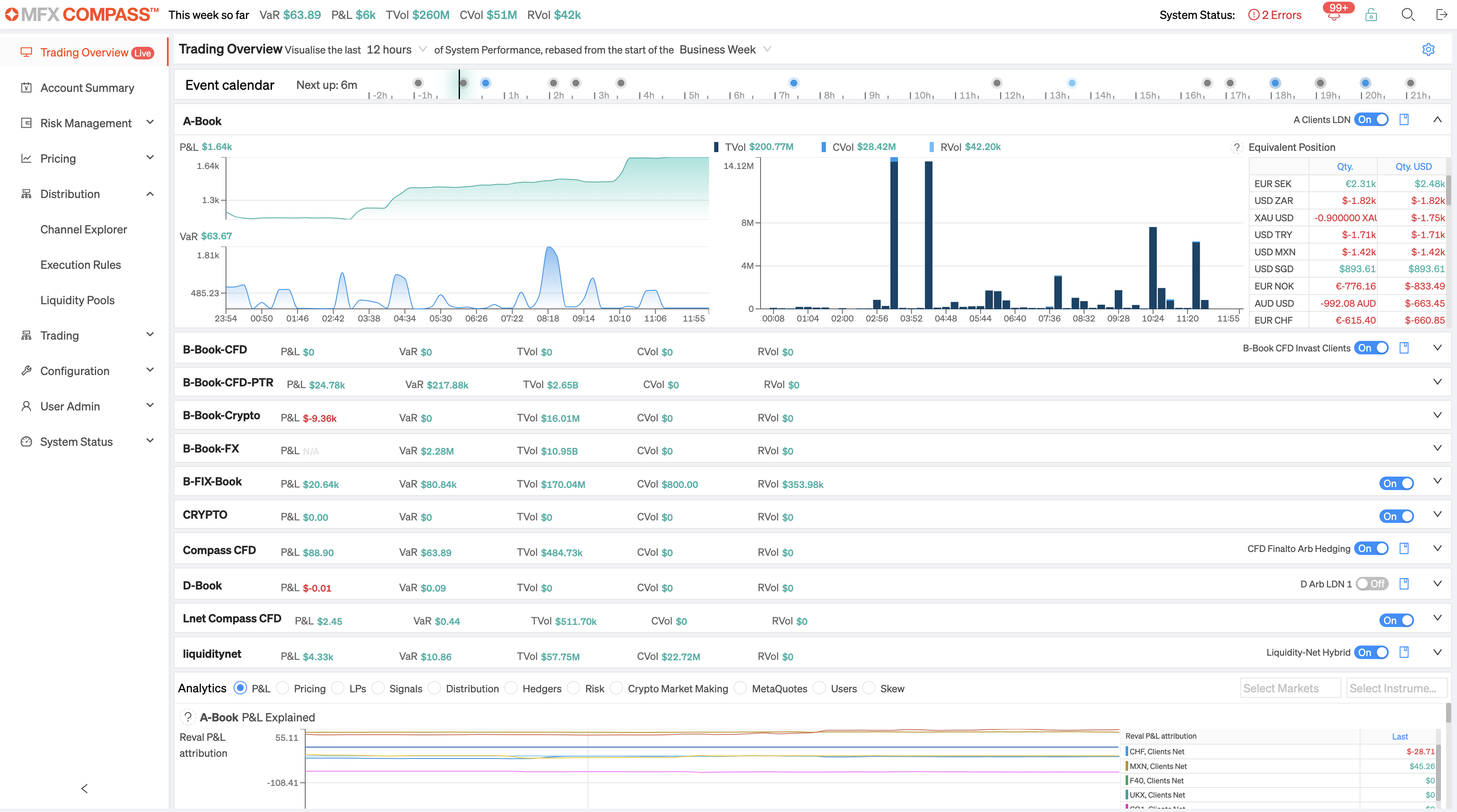Open the search magnifier icon
The image size is (1457, 812).
click(x=1408, y=15)
